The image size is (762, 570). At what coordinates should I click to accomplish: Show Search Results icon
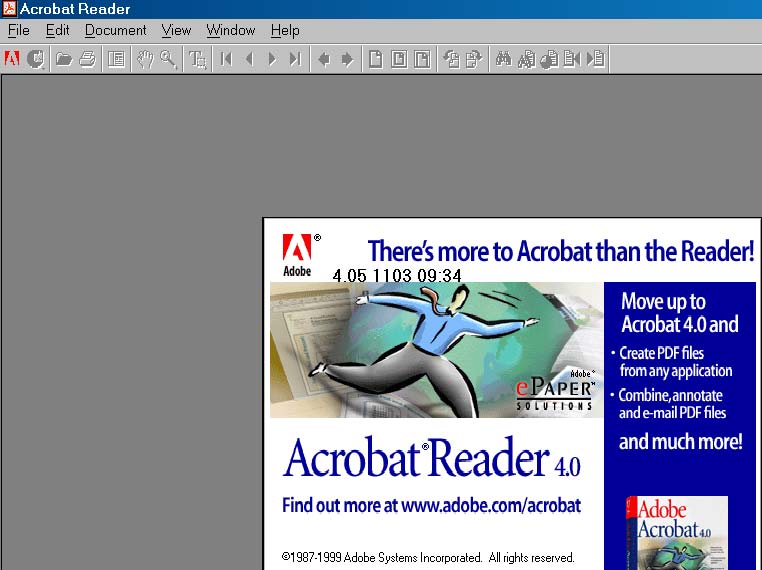[550, 59]
